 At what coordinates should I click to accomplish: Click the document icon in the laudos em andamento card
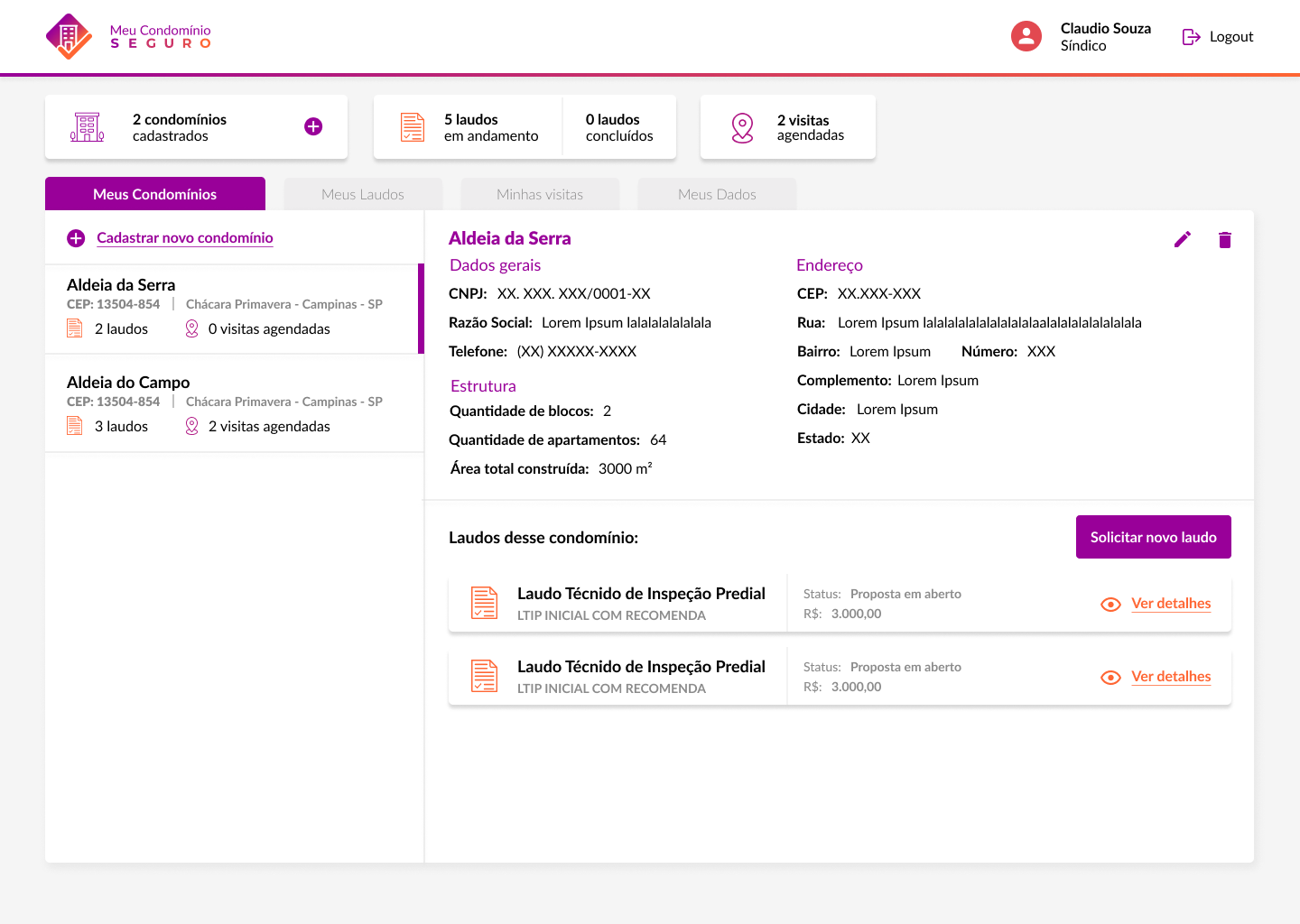(413, 127)
